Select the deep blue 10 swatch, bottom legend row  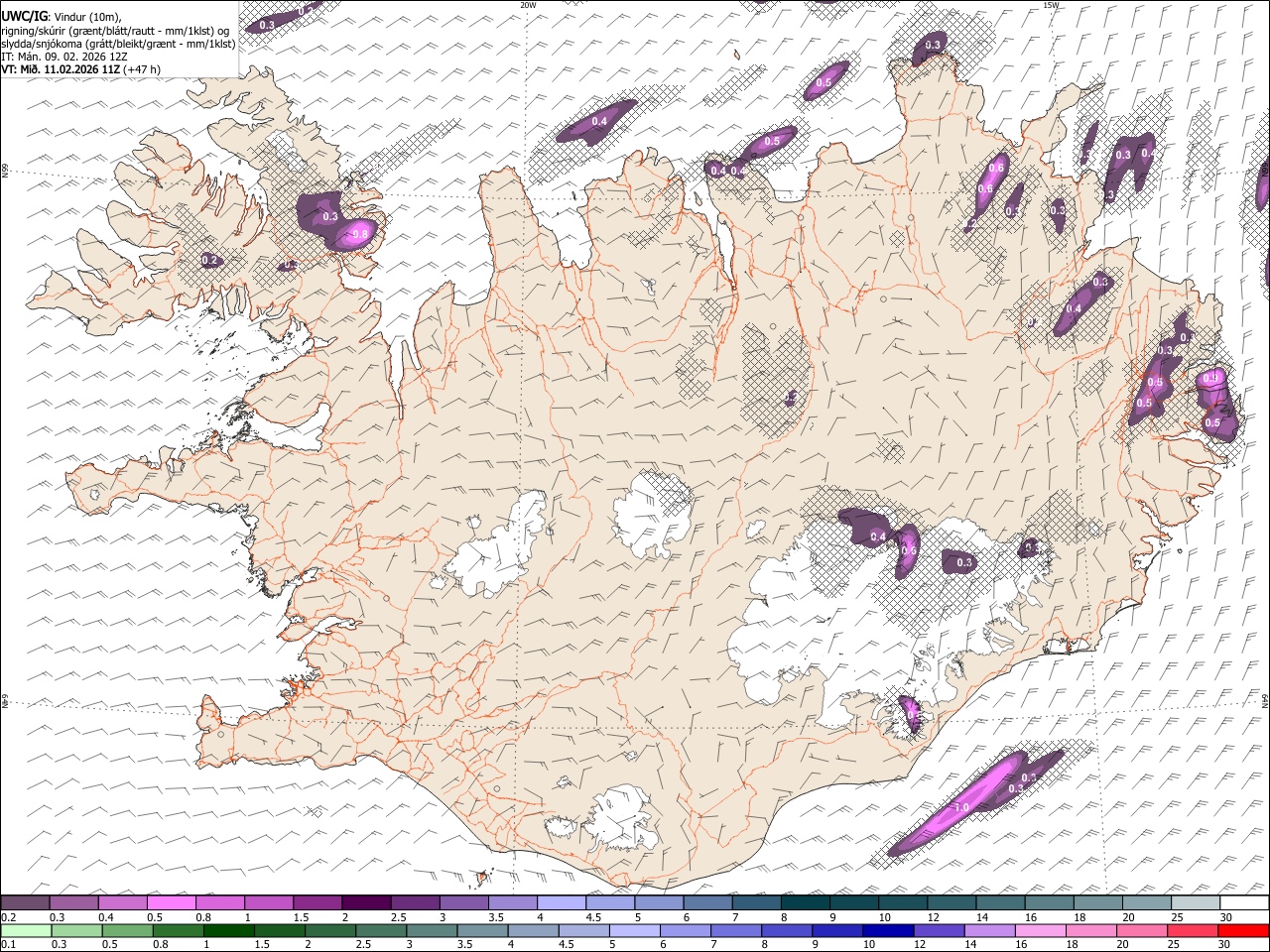888,930
